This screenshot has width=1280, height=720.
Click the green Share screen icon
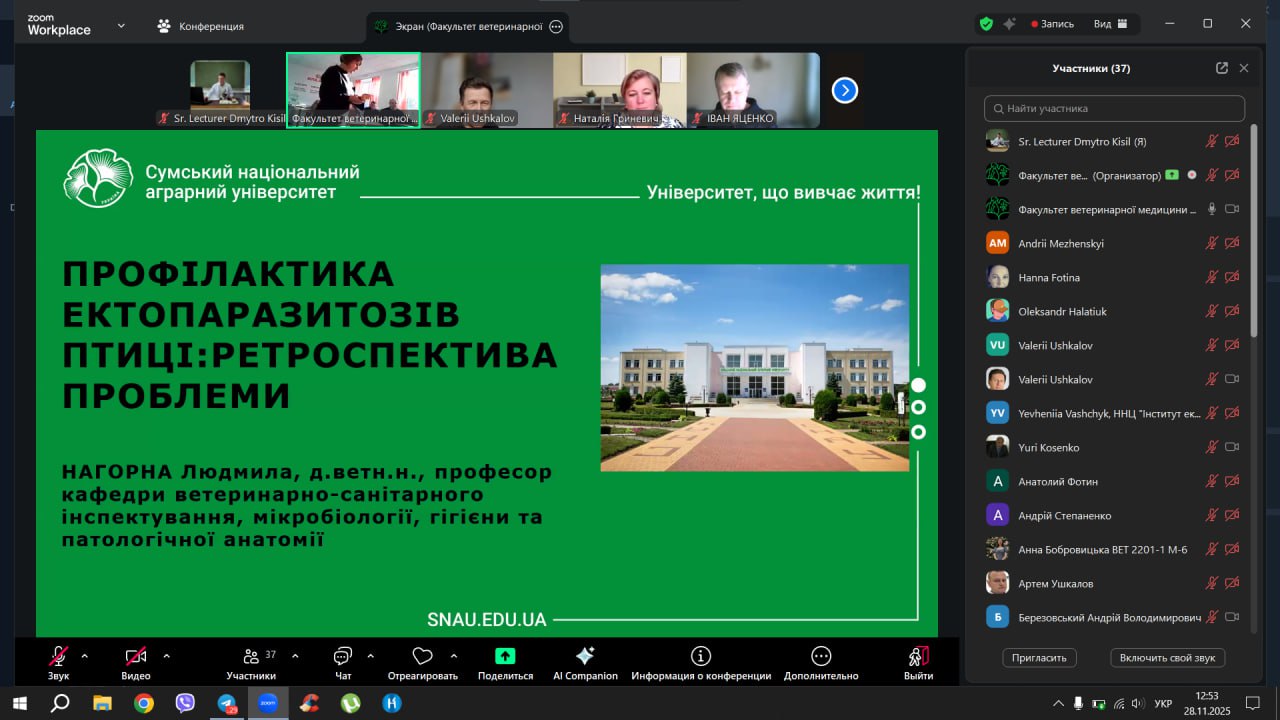(x=505, y=656)
